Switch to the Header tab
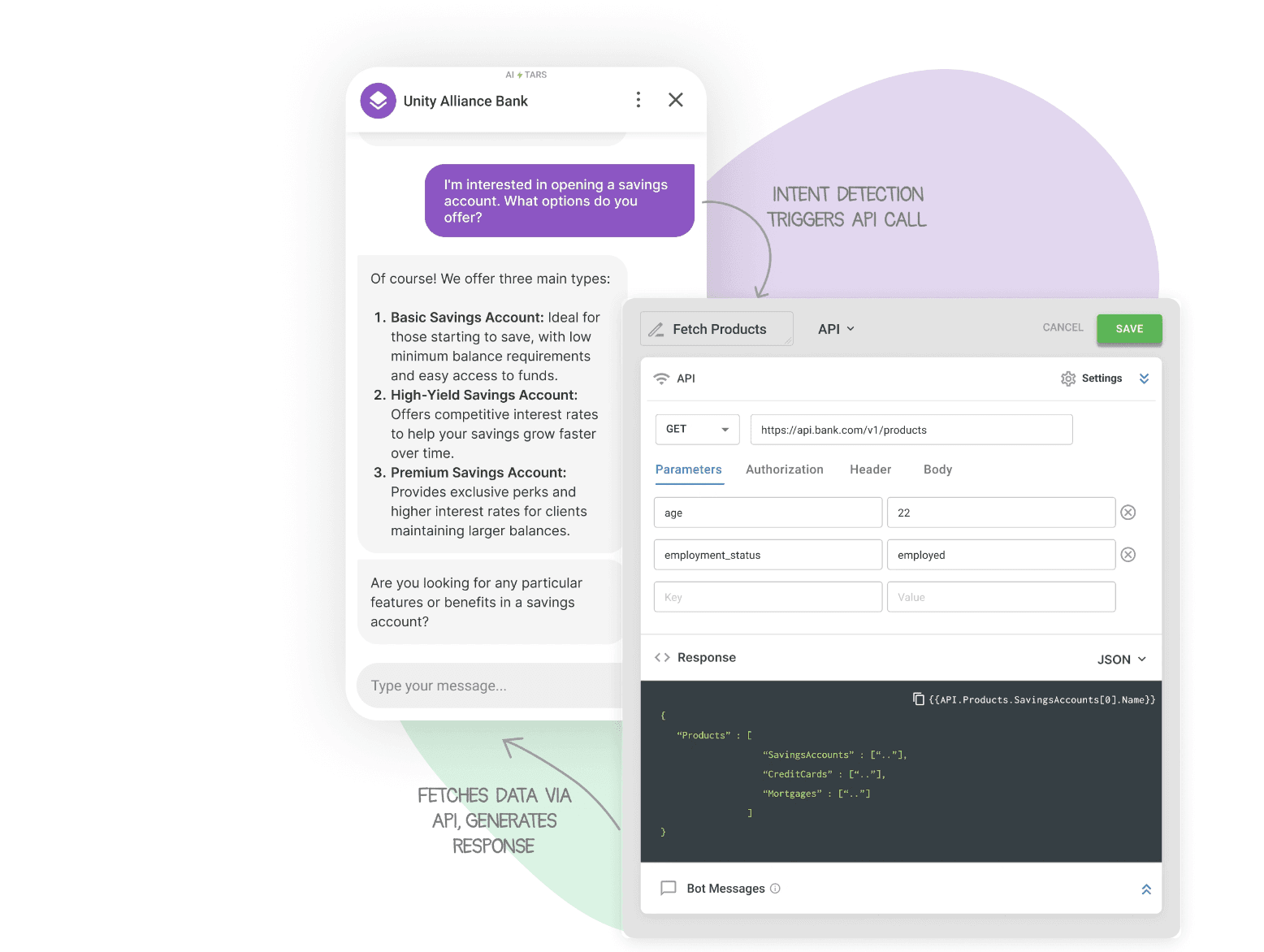The image size is (1264, 952). pos(871,470)
